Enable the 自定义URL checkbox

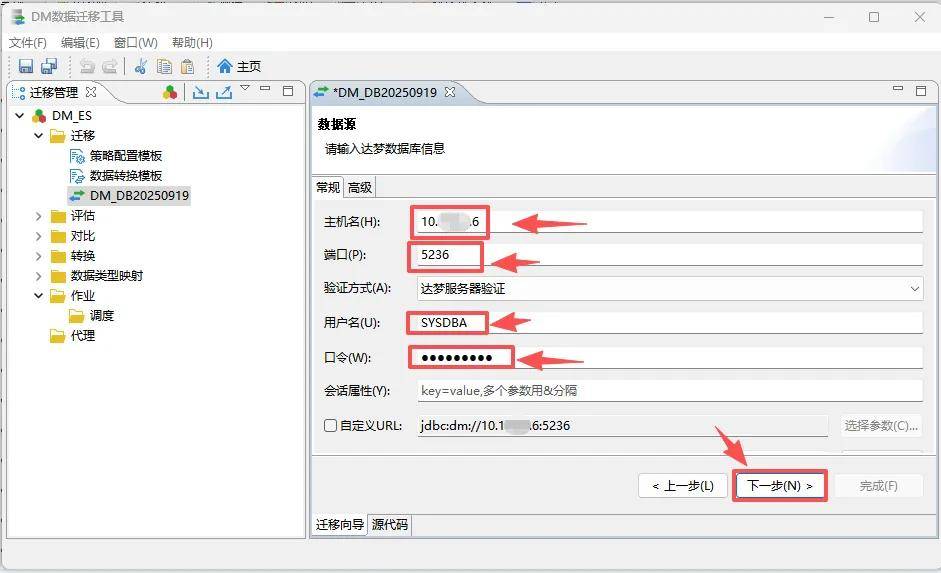(330, 425)
